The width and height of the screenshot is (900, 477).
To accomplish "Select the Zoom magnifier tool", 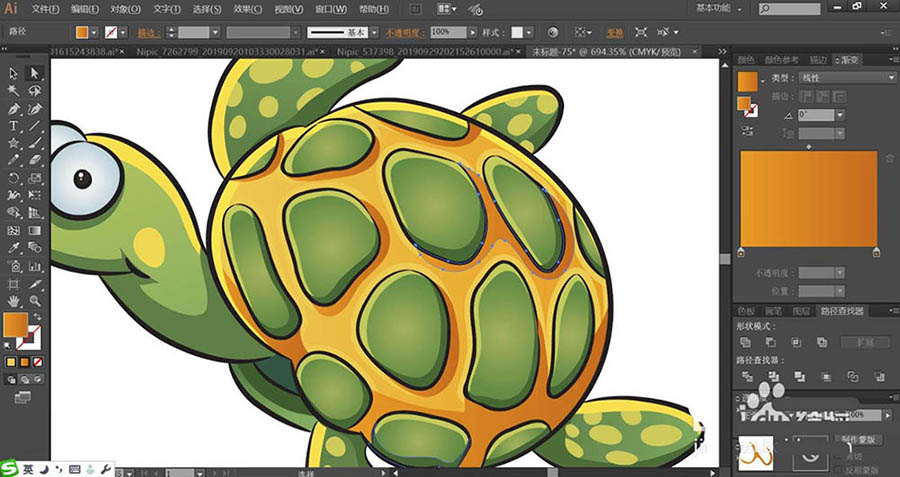I will tap(35, 300).
